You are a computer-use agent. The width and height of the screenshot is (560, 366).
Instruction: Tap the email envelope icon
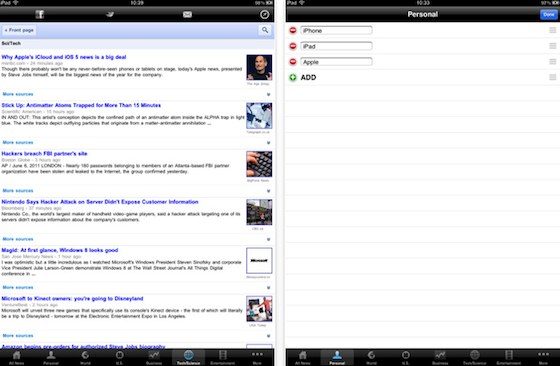[187, 14]
